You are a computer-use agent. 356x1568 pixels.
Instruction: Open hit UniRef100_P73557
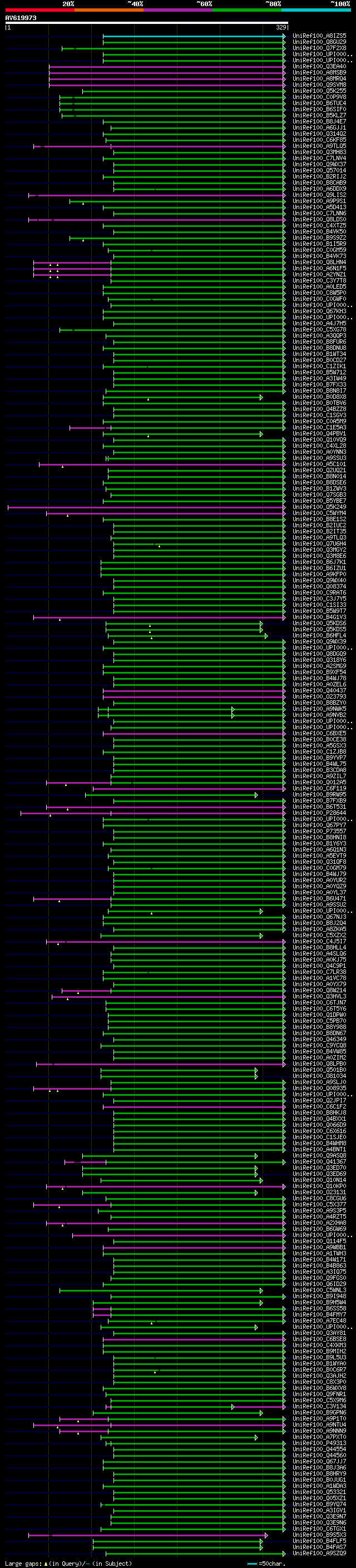point(319,832)
